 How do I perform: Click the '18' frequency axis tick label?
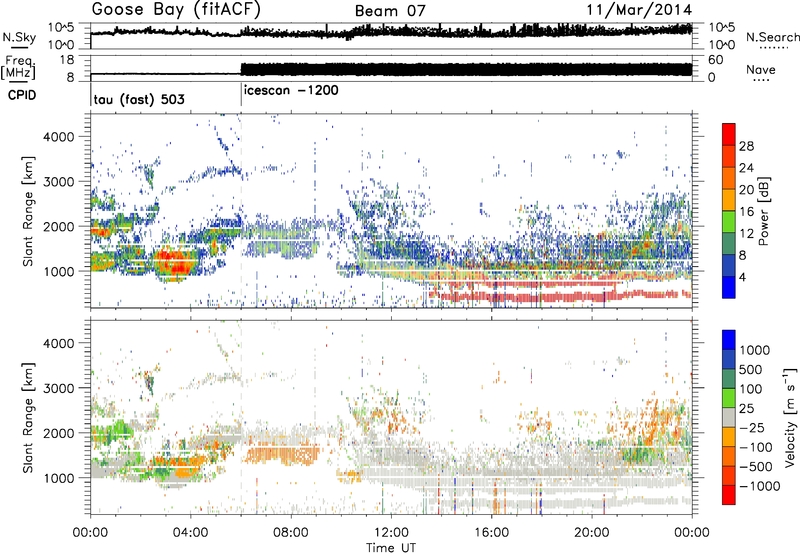66,60
